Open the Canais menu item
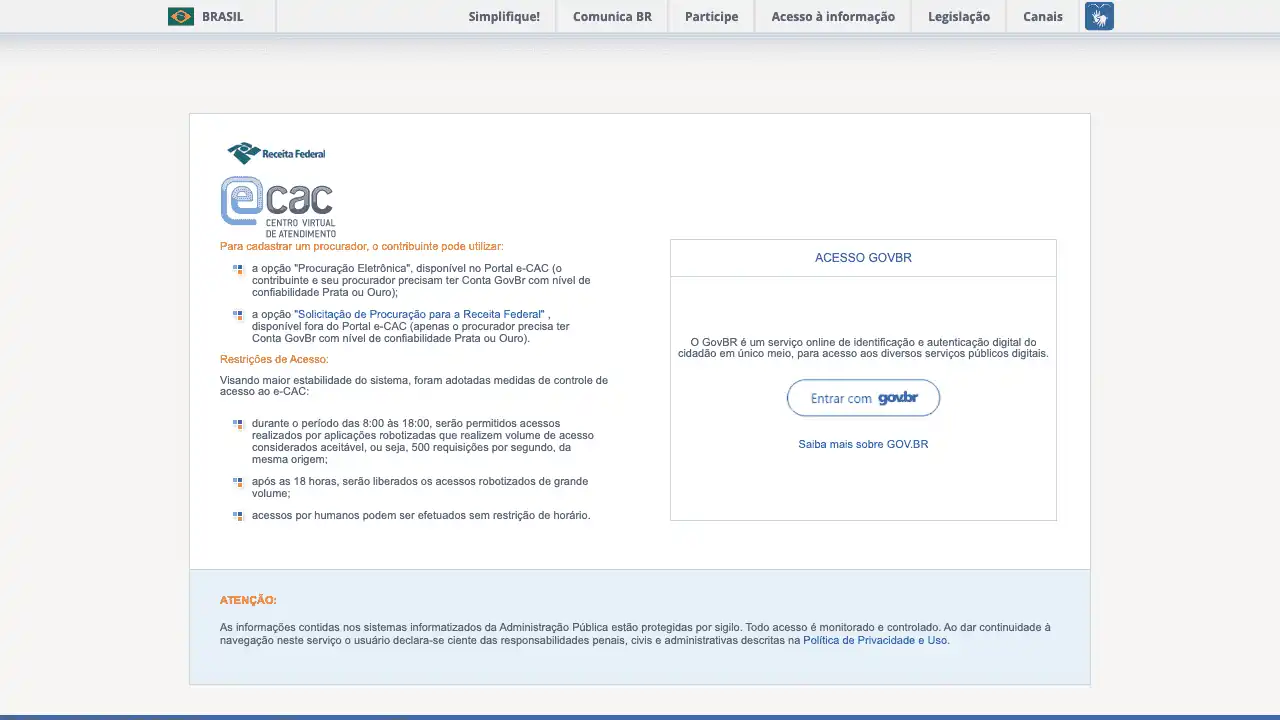The image size is (1280, 720). pyautogui.click(x=1042, y=16)
